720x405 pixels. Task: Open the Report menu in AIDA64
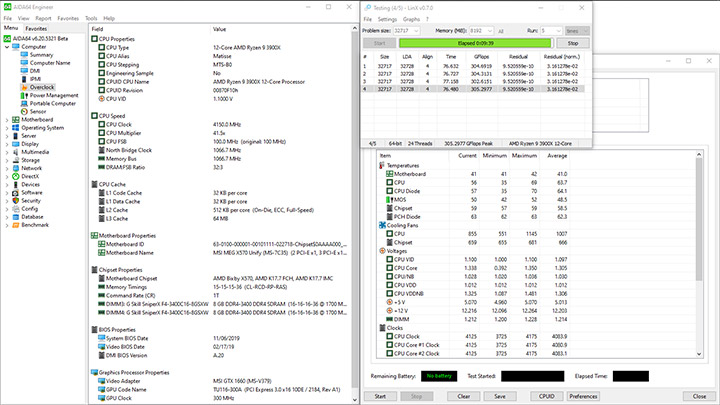pyautogui.click(x=43, y=18)
